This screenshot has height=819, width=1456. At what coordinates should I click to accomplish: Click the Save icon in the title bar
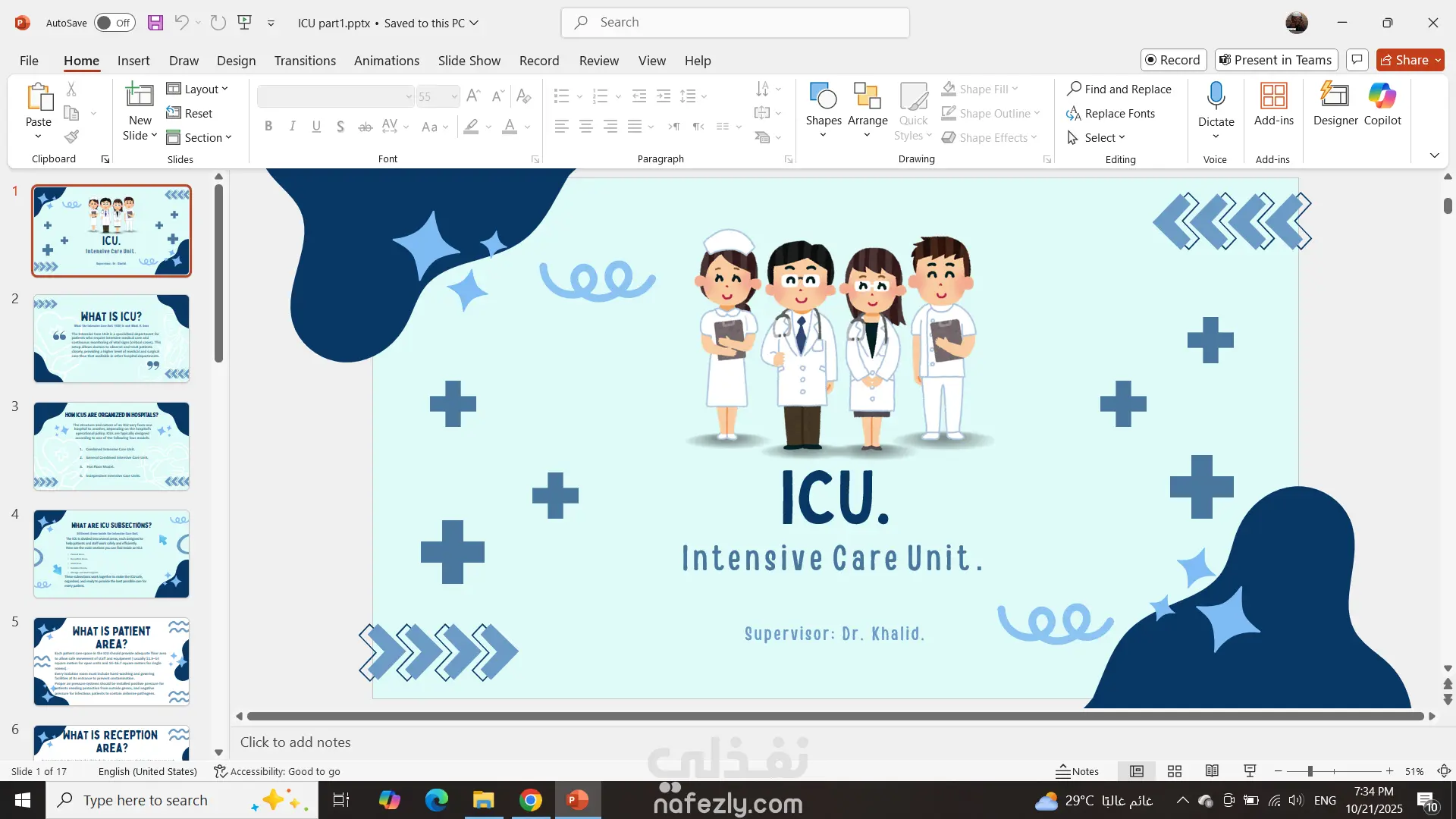[155, 23]
